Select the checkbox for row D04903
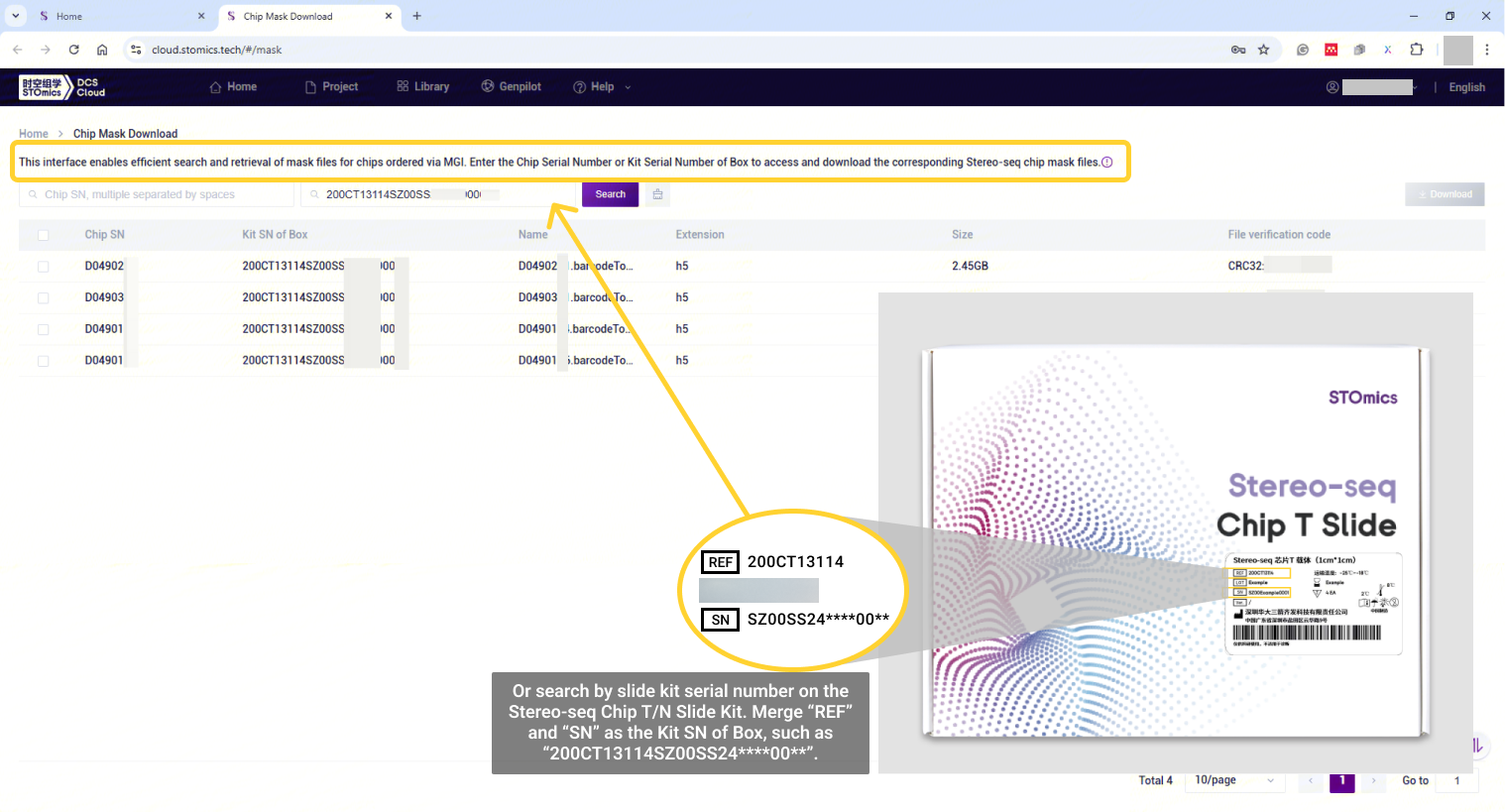The height and width of the screenshot is (812, 1505). 43,297
